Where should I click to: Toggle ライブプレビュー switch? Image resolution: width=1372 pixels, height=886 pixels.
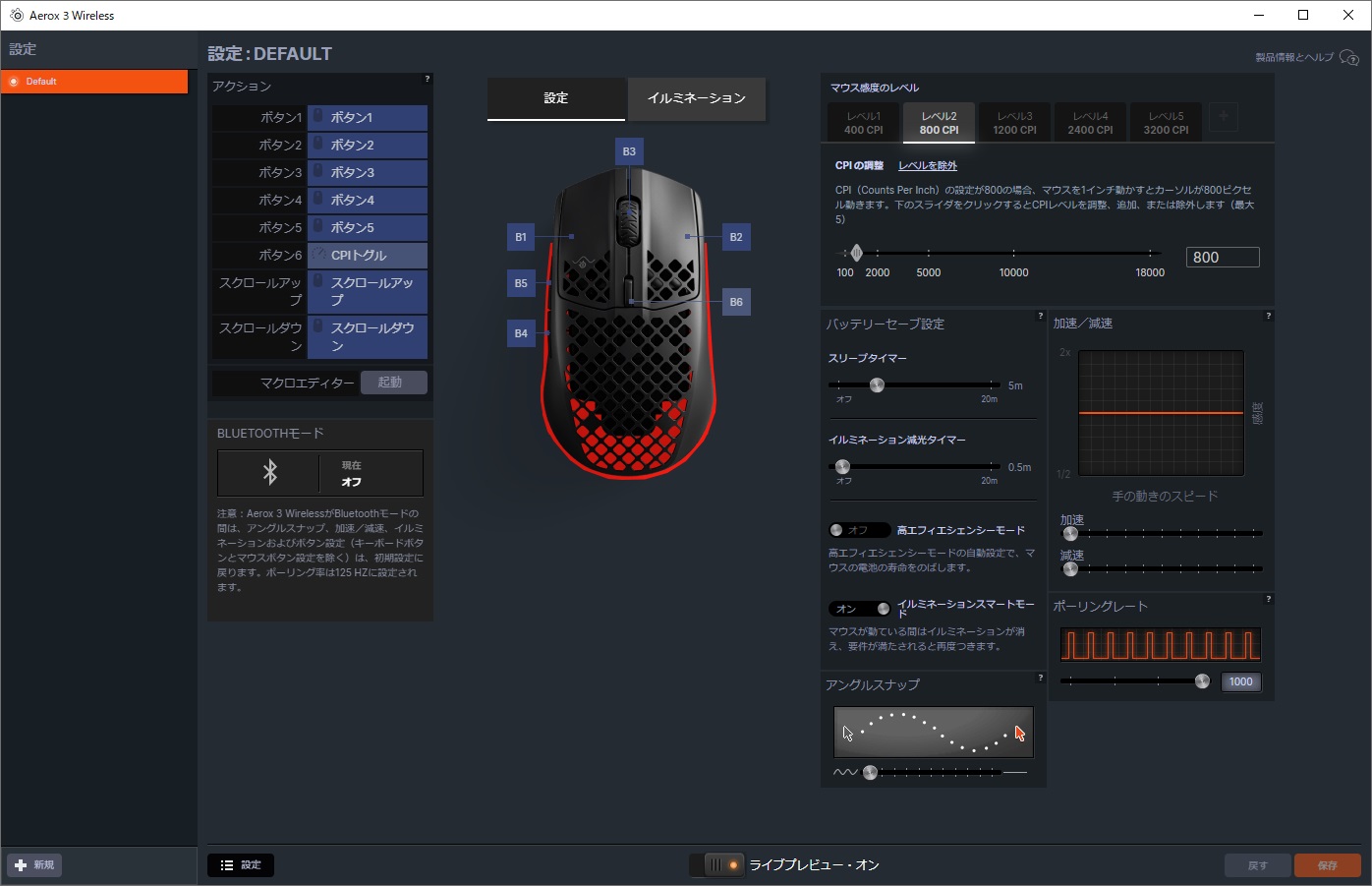point(716,865)
